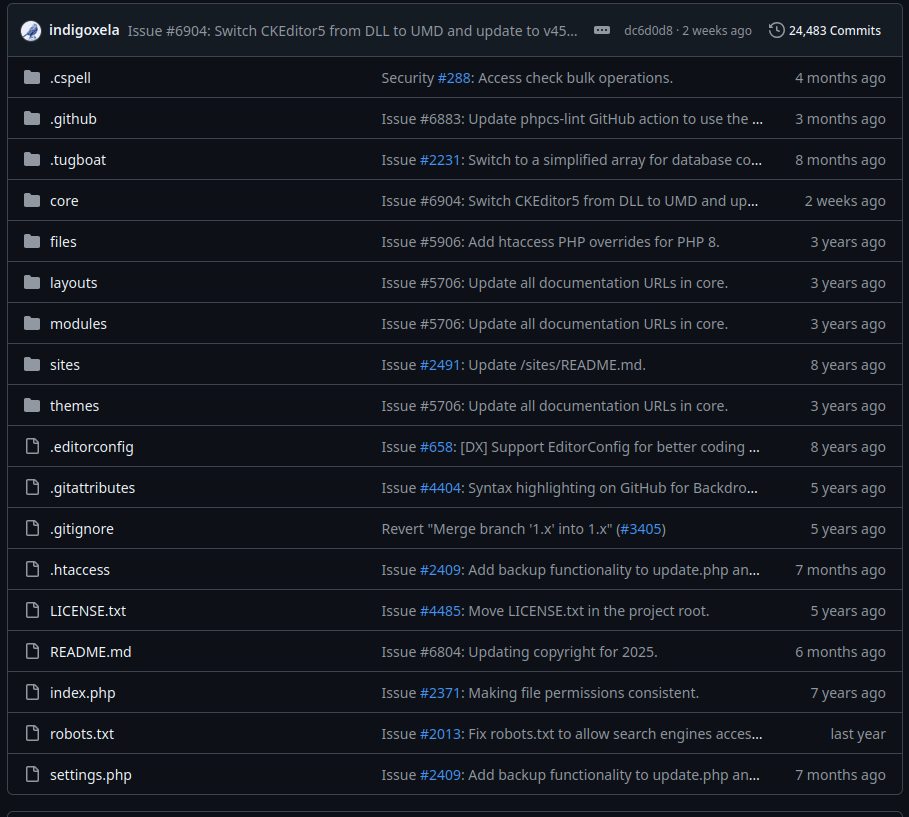Open the modules folder
The height and width of the screenshot is (817, 909).
(78, 324)
